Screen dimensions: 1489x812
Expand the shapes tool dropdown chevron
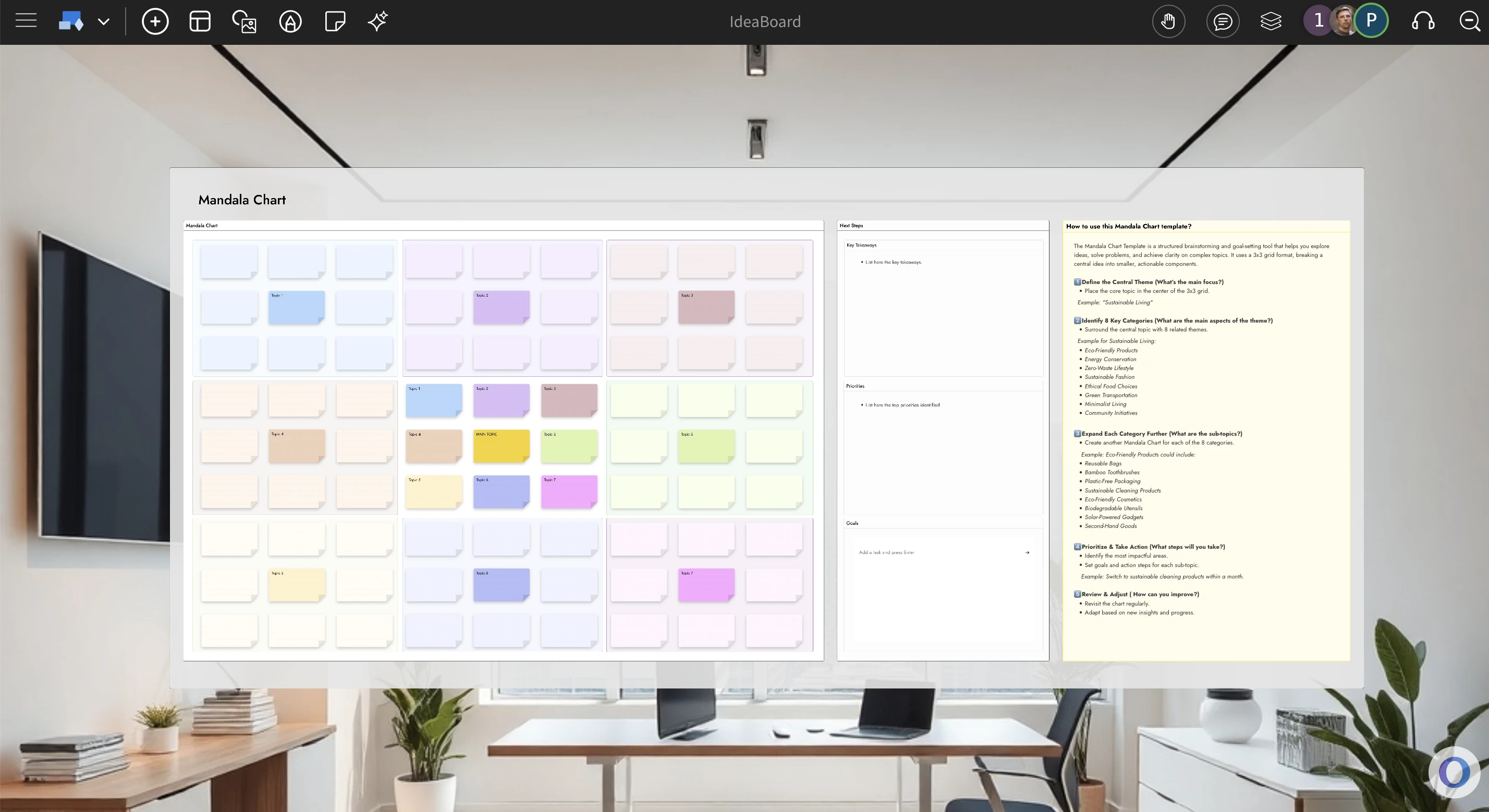(x=103, y=22)
